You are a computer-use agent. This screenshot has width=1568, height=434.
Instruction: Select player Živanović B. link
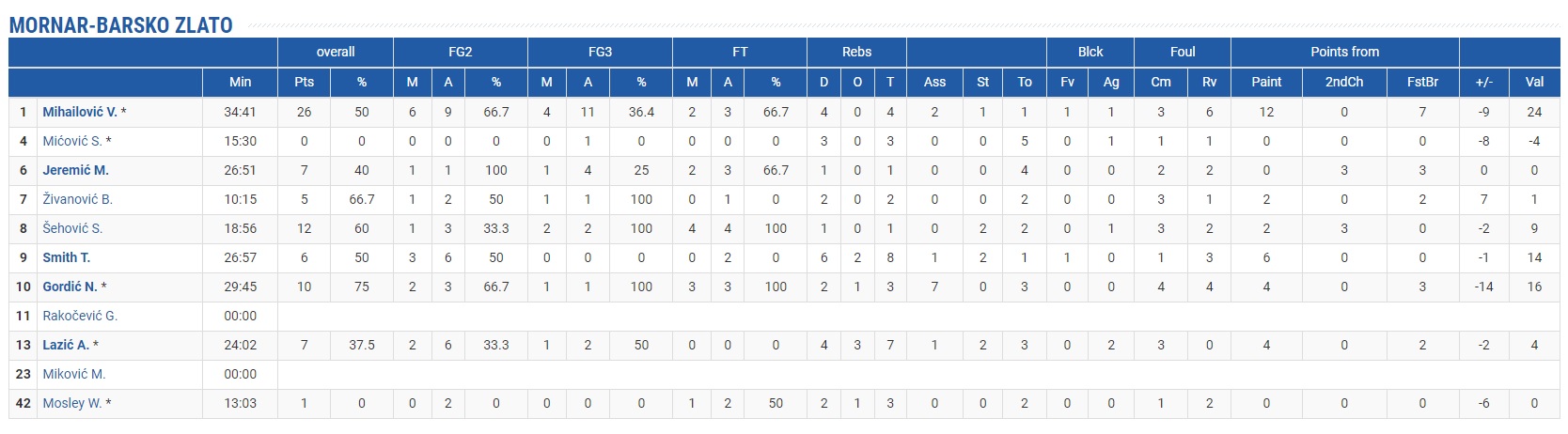click(77, 199)
